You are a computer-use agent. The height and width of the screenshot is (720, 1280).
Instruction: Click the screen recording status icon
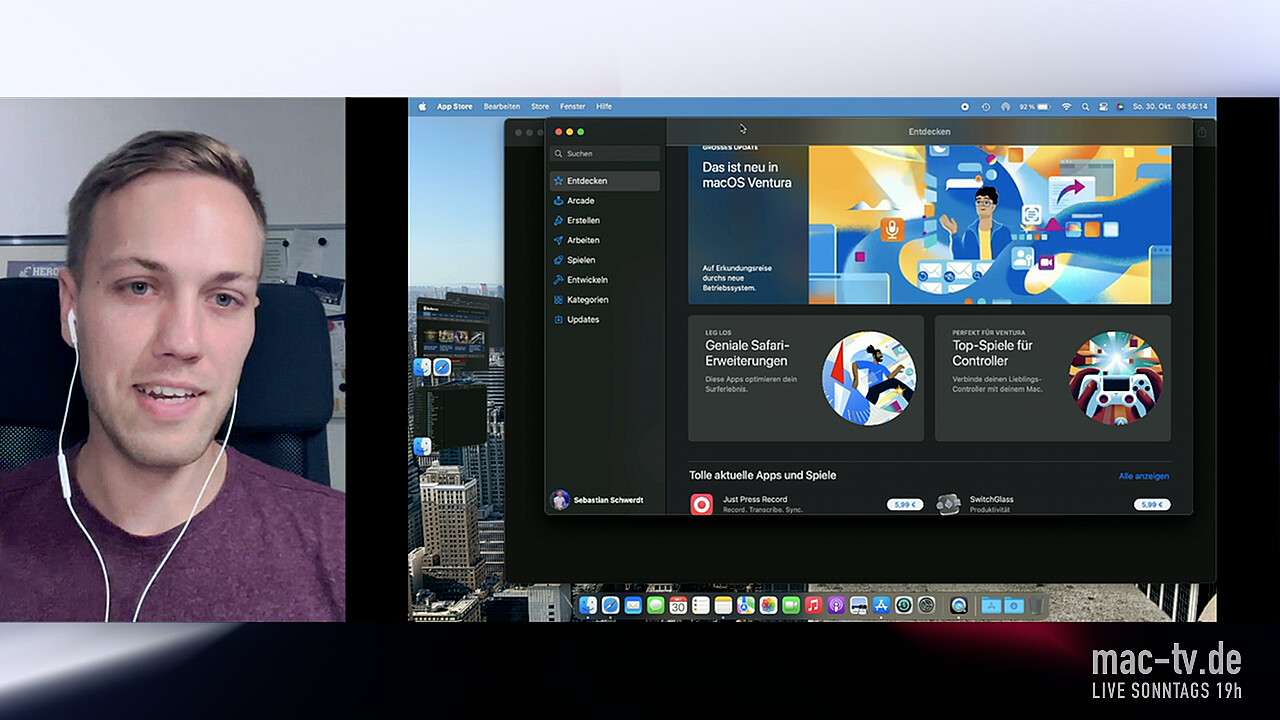pos(965,106)
